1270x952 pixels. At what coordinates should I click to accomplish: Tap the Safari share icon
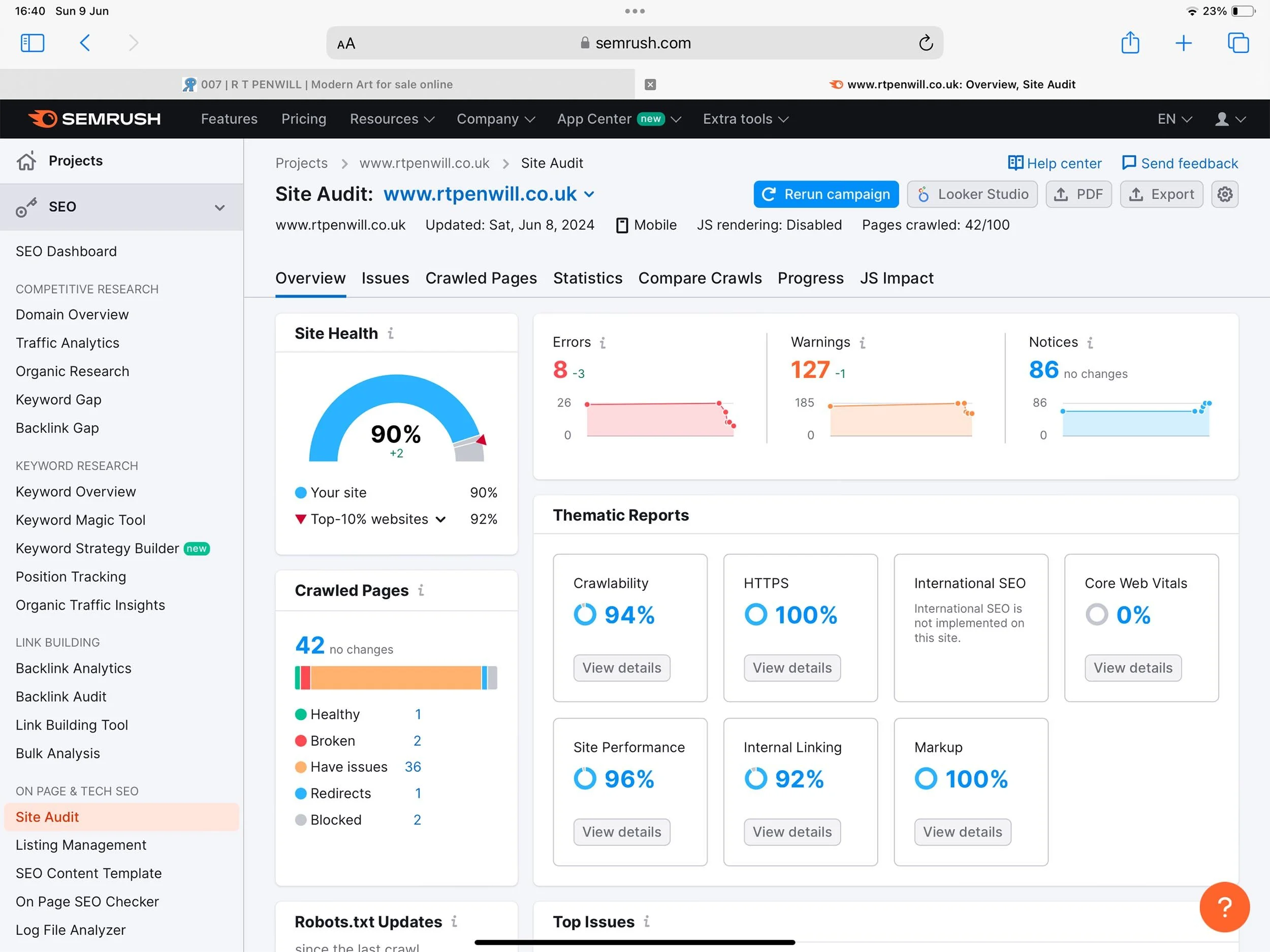coord(1129,43)
